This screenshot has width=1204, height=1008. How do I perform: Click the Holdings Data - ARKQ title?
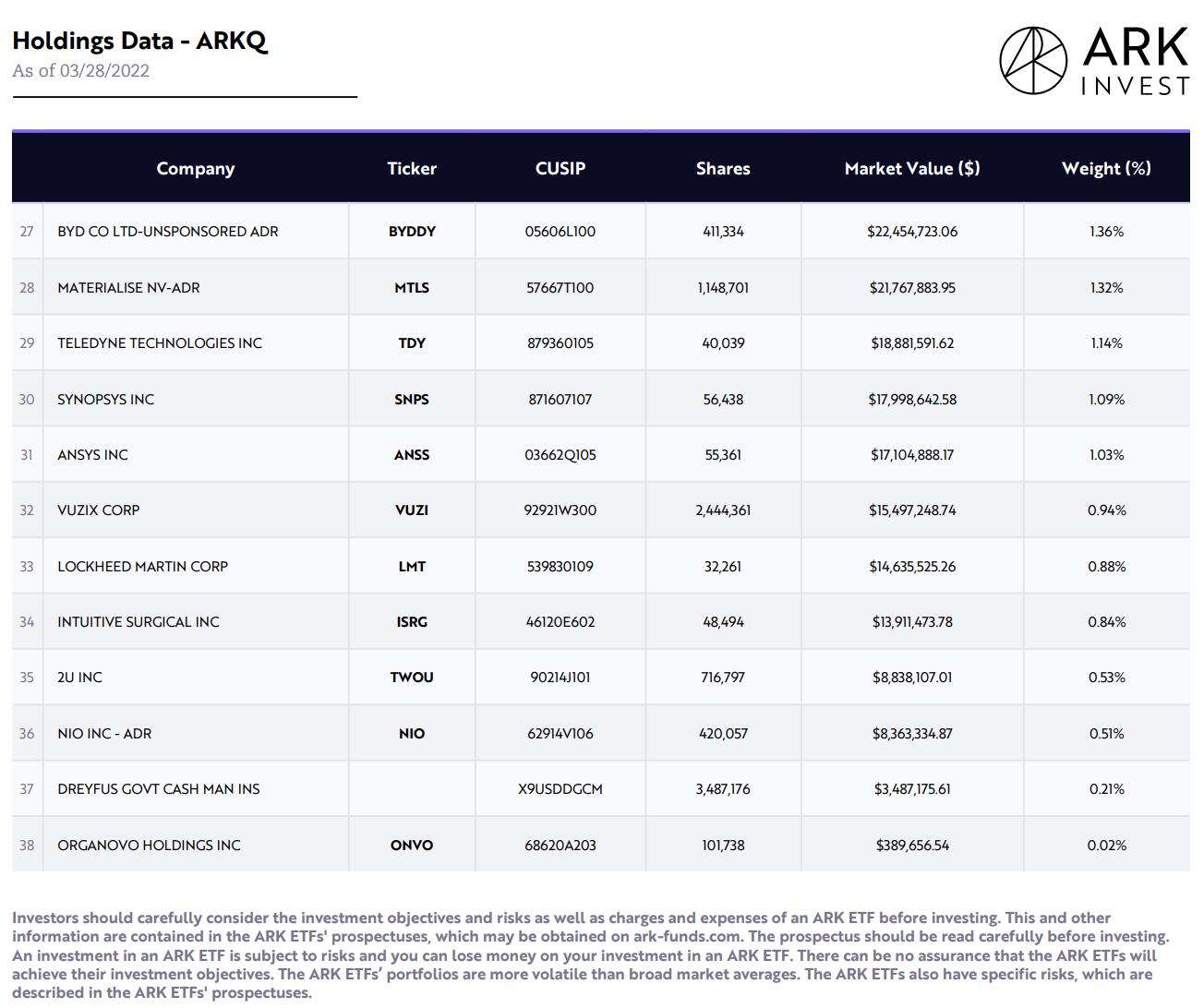pyautogui.click(x=139, y=41)
